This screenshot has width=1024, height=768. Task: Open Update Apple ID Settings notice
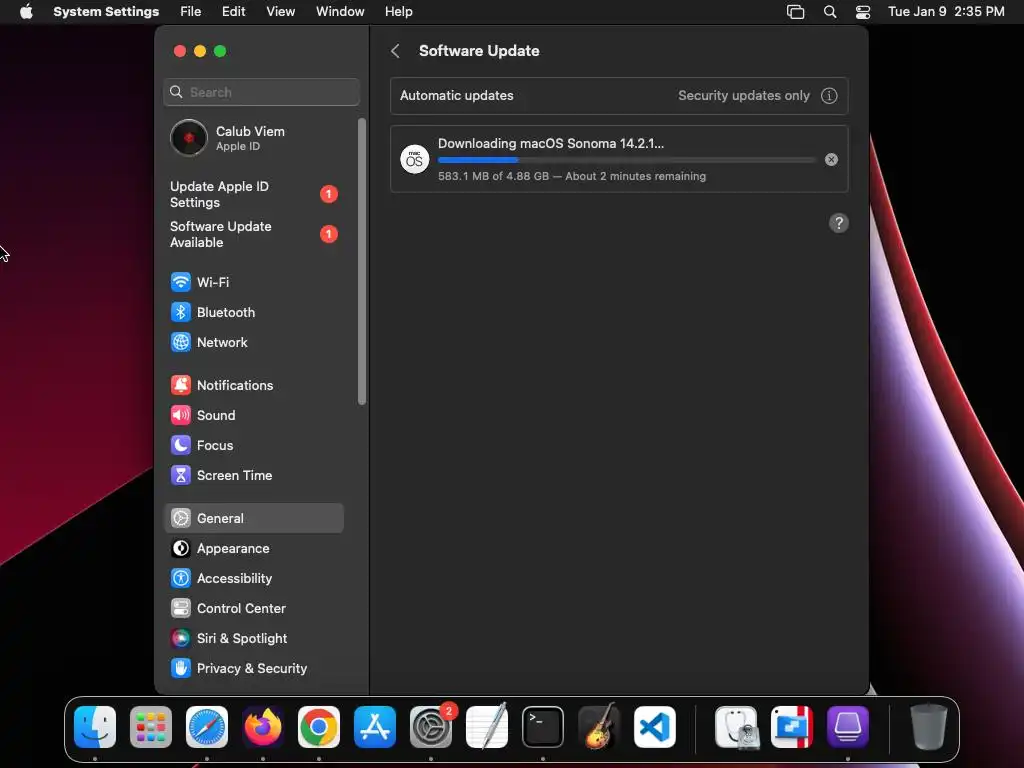click(253, 195)
